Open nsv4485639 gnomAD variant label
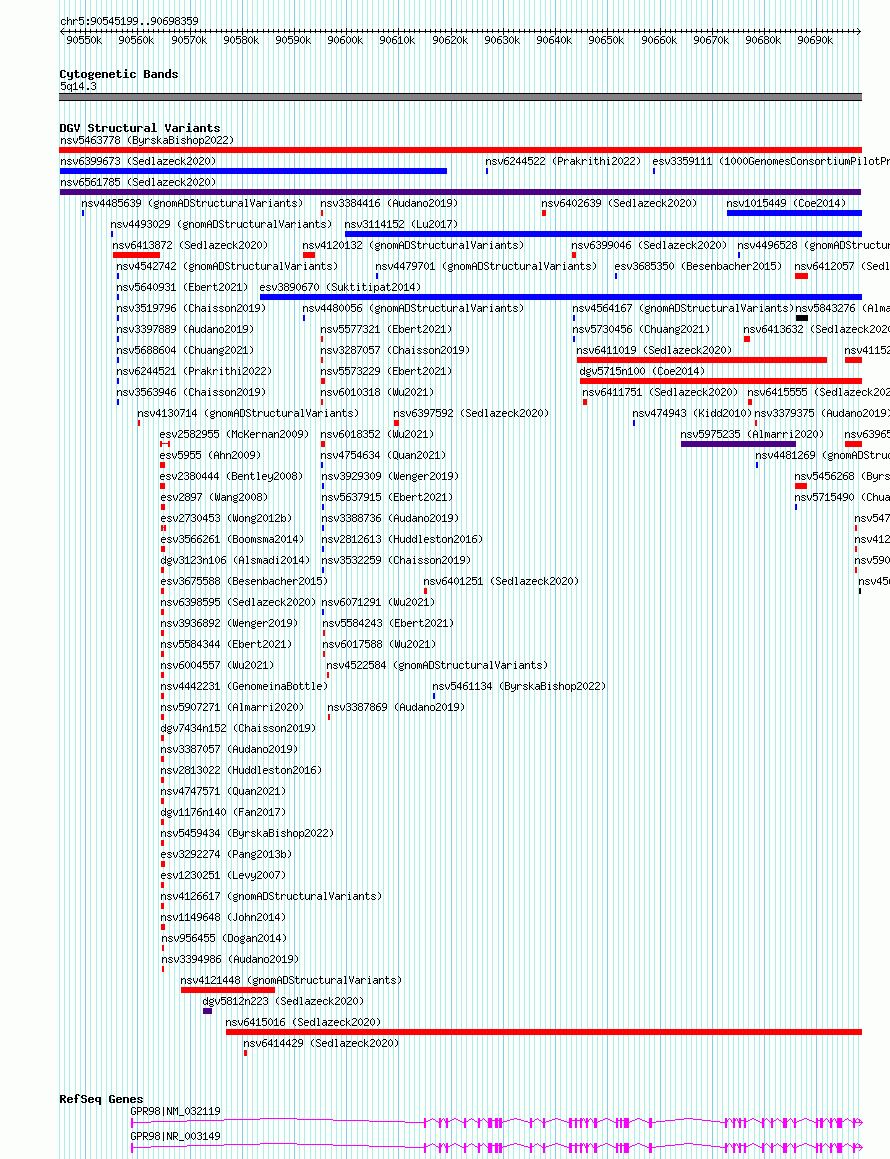Screen dimensions: 890x1159 pos(192,203)
